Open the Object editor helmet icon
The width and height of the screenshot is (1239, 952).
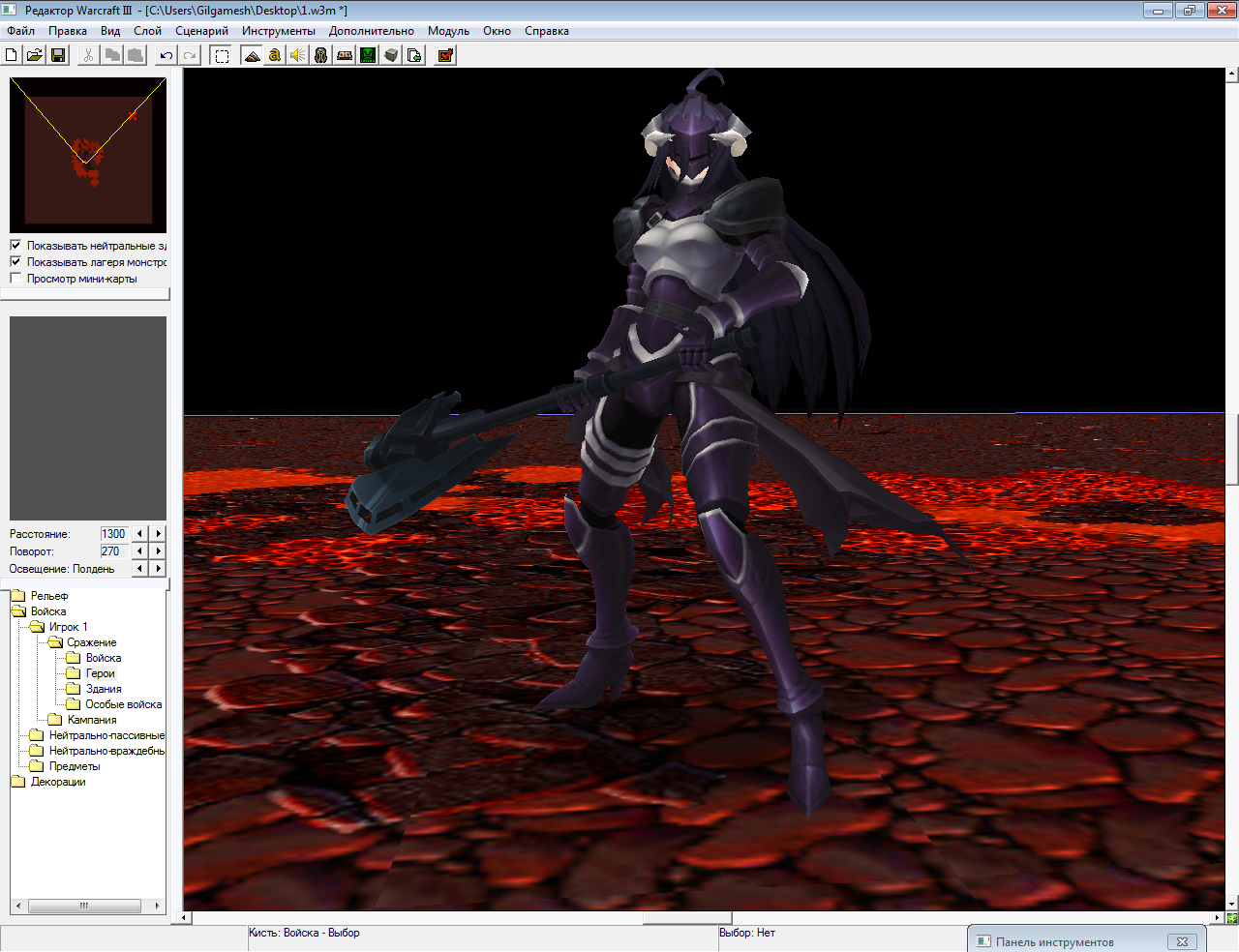click(x=321, y=55)
